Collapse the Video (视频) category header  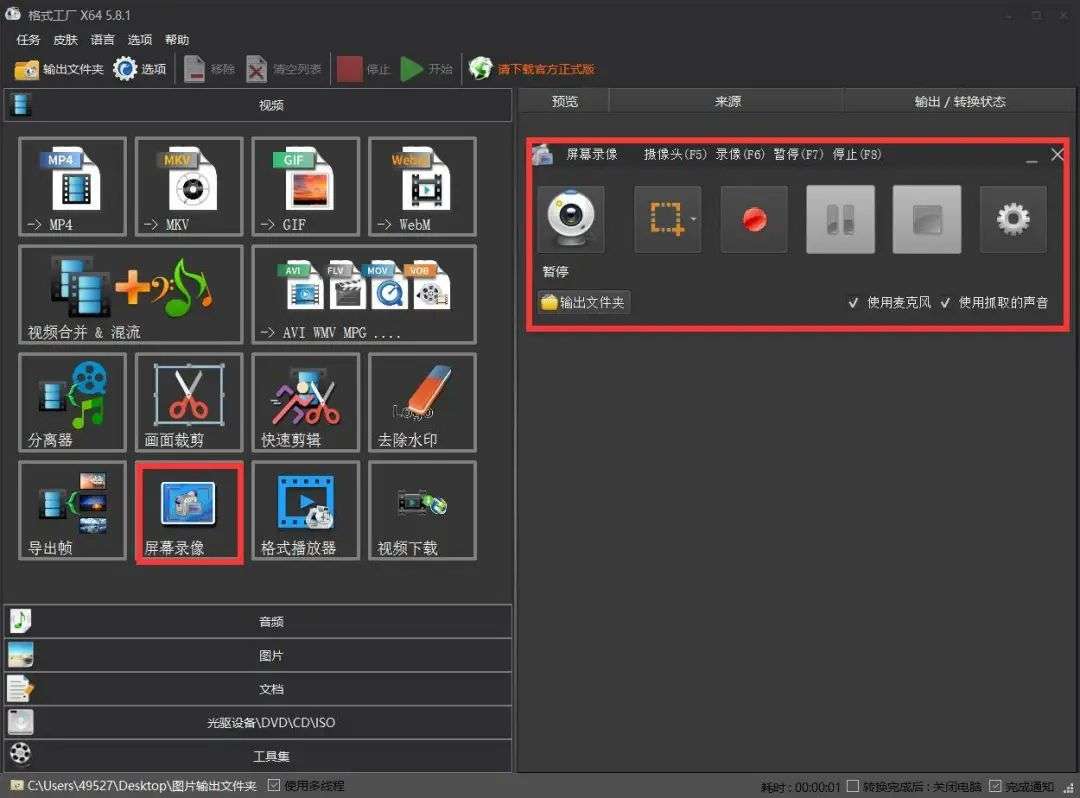(x=258, y=105)
